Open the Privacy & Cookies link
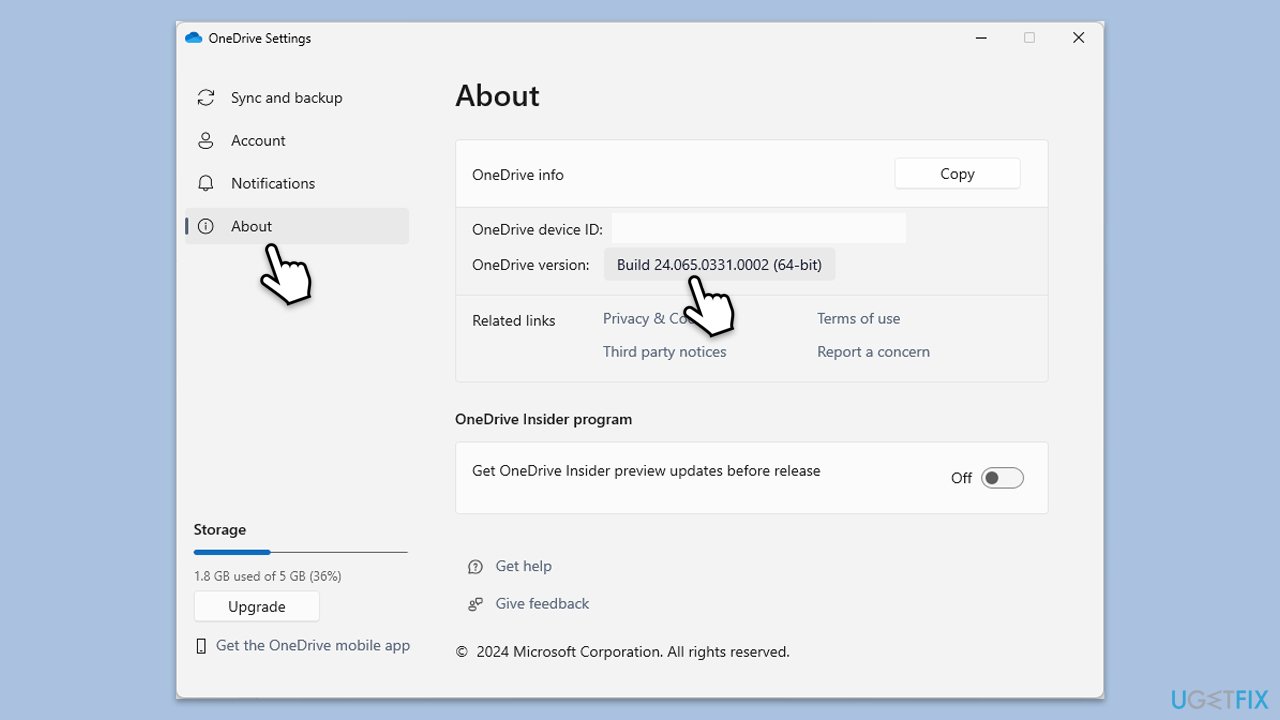Screen dimensions: 1280x720 tap(648, 318)
